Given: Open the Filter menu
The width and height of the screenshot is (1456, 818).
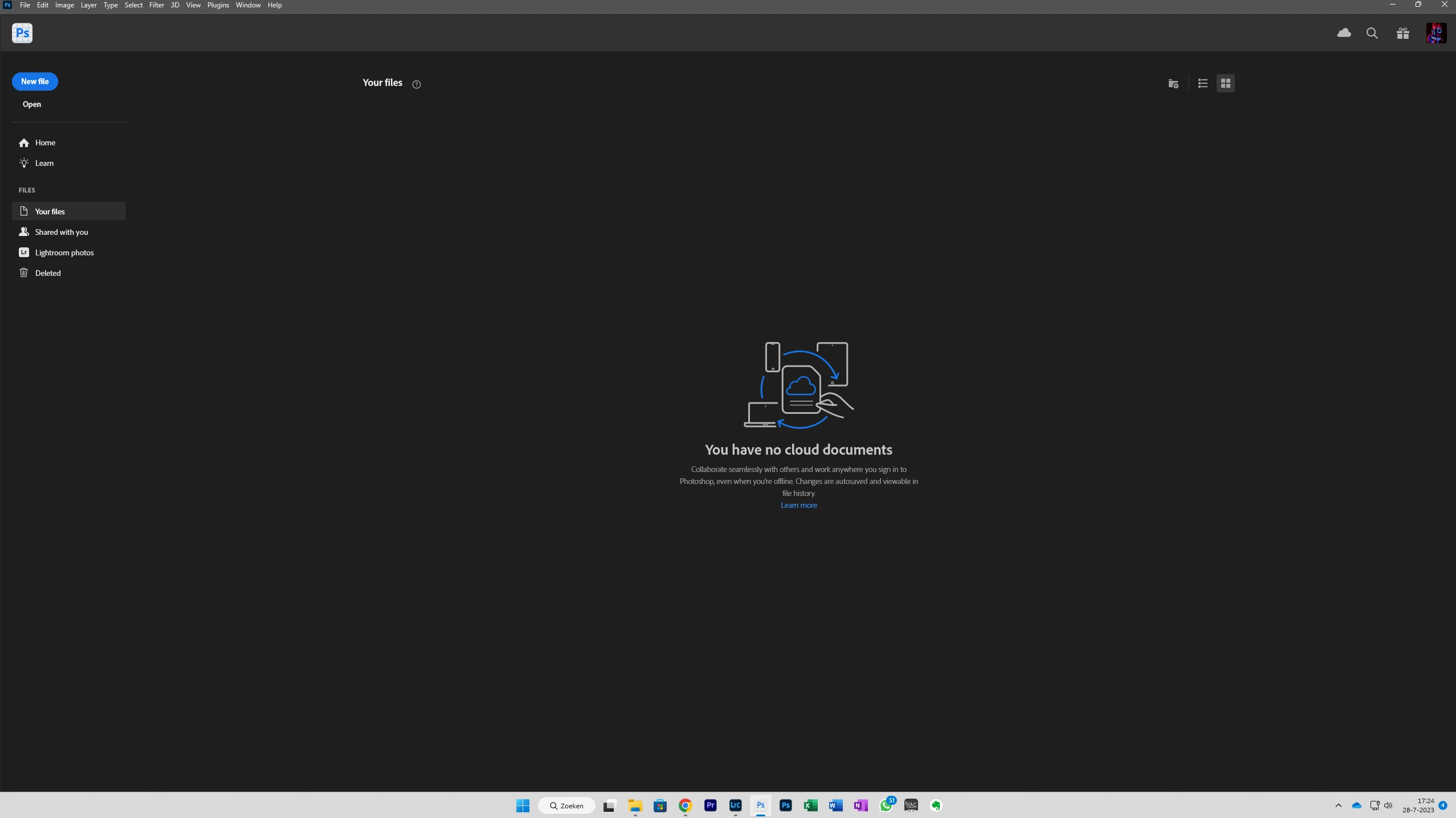Looking at the screenshot, I should [x=156, y=5].
